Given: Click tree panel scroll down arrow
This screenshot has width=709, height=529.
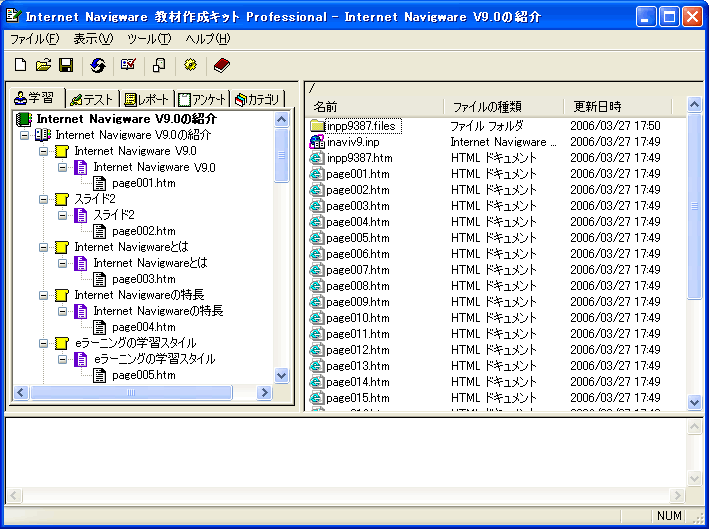Looking at the screenshot, I should point(281,375).
